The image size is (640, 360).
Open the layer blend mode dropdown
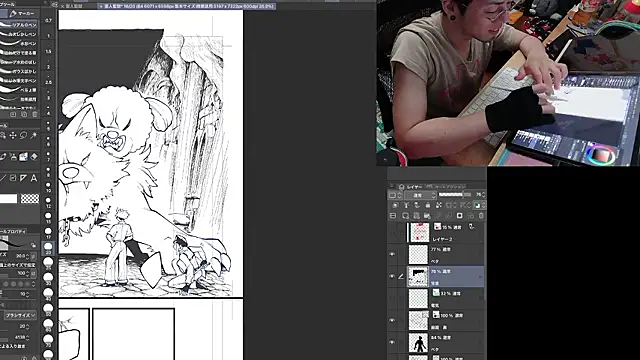click(420, 195)
